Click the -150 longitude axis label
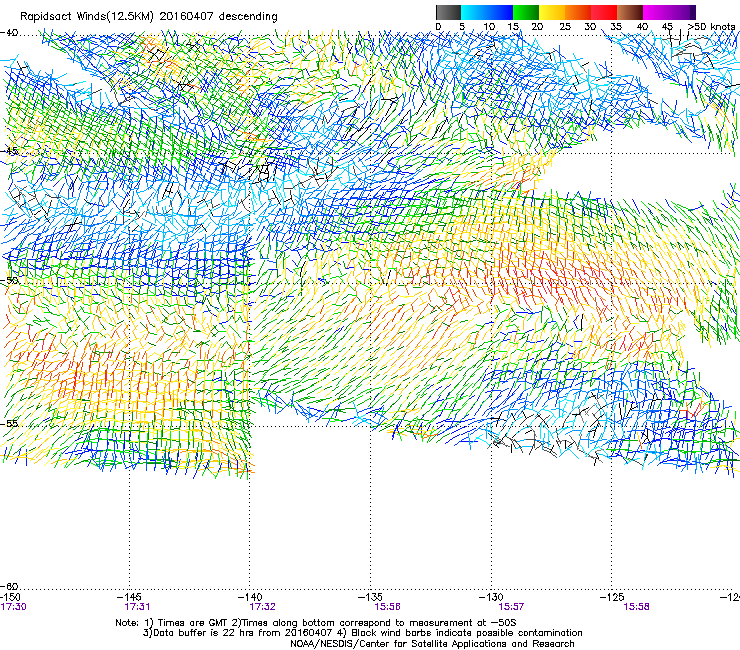 10,597
